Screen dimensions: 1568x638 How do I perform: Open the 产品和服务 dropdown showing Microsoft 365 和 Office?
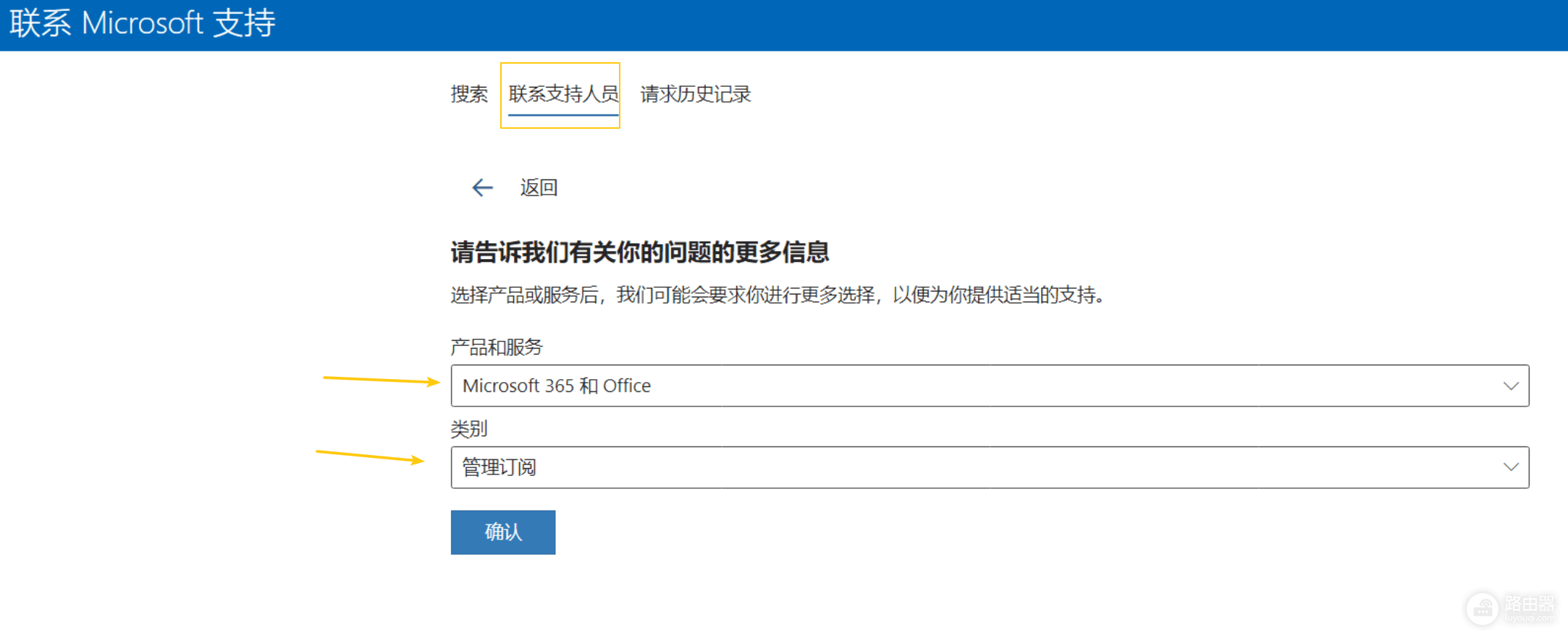(x=990, y=386)
